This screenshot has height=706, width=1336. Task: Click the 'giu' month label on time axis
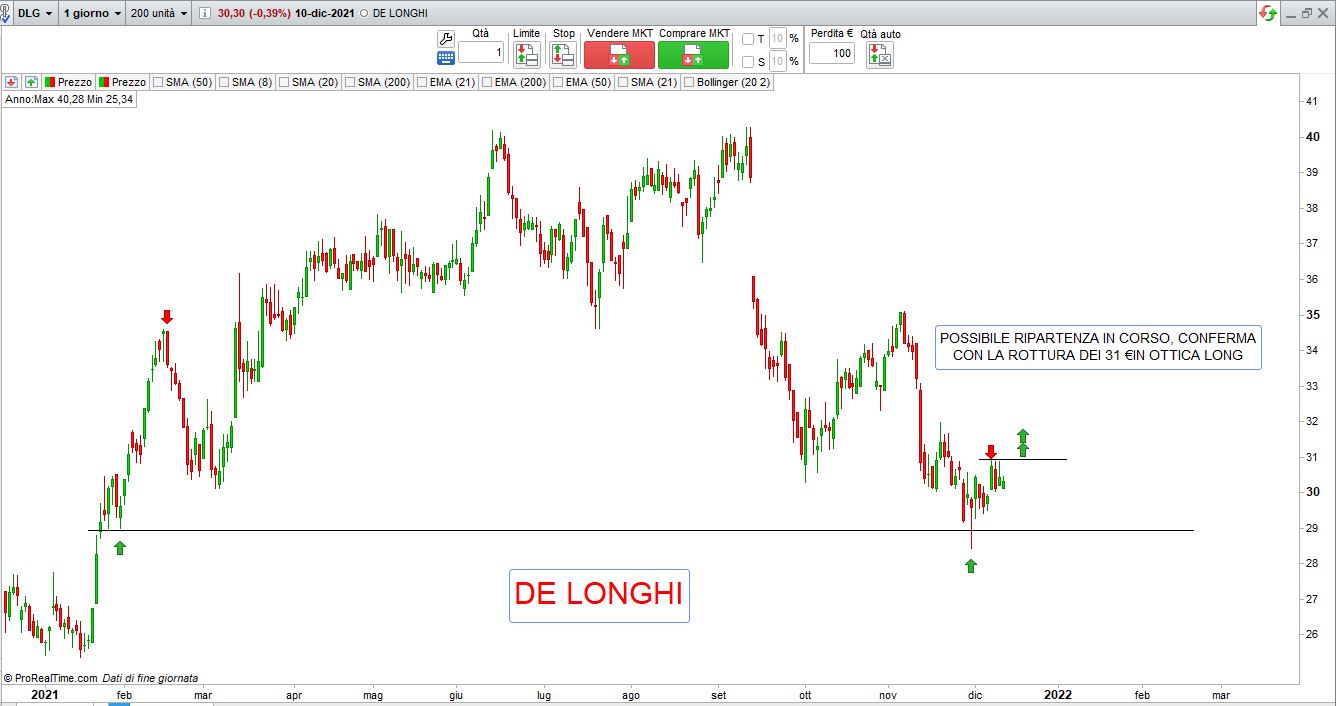pyautogui.click(x=456, y=694)
